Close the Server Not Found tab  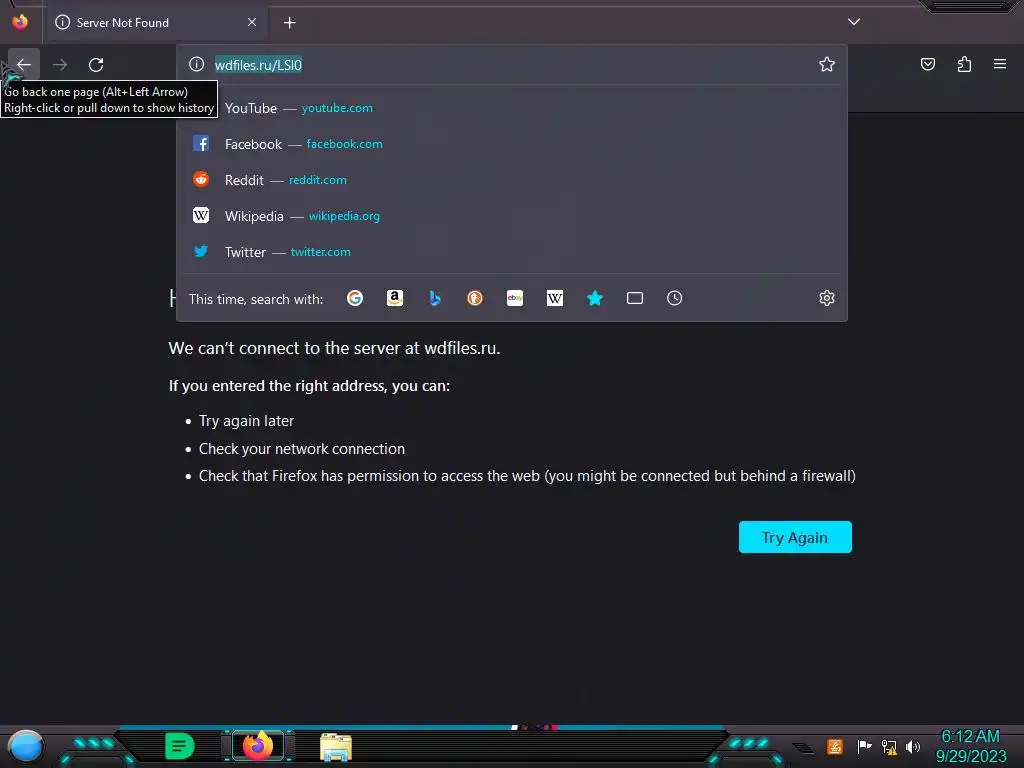(x=252, y=22)
